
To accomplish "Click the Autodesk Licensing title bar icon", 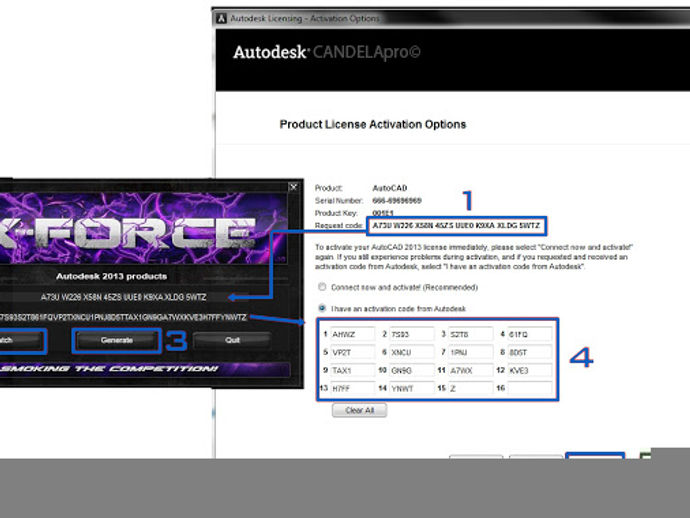I will click(221, 18).
